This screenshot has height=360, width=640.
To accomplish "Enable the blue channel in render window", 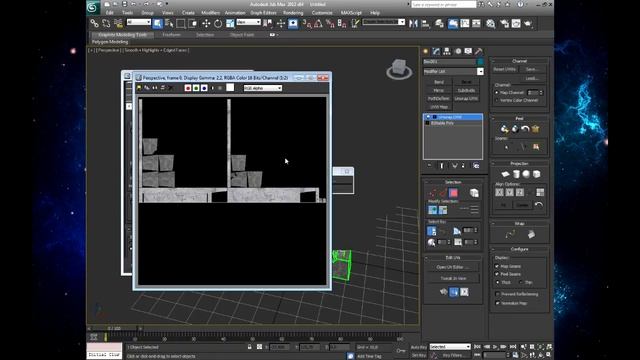I will [x=204, y=88].
